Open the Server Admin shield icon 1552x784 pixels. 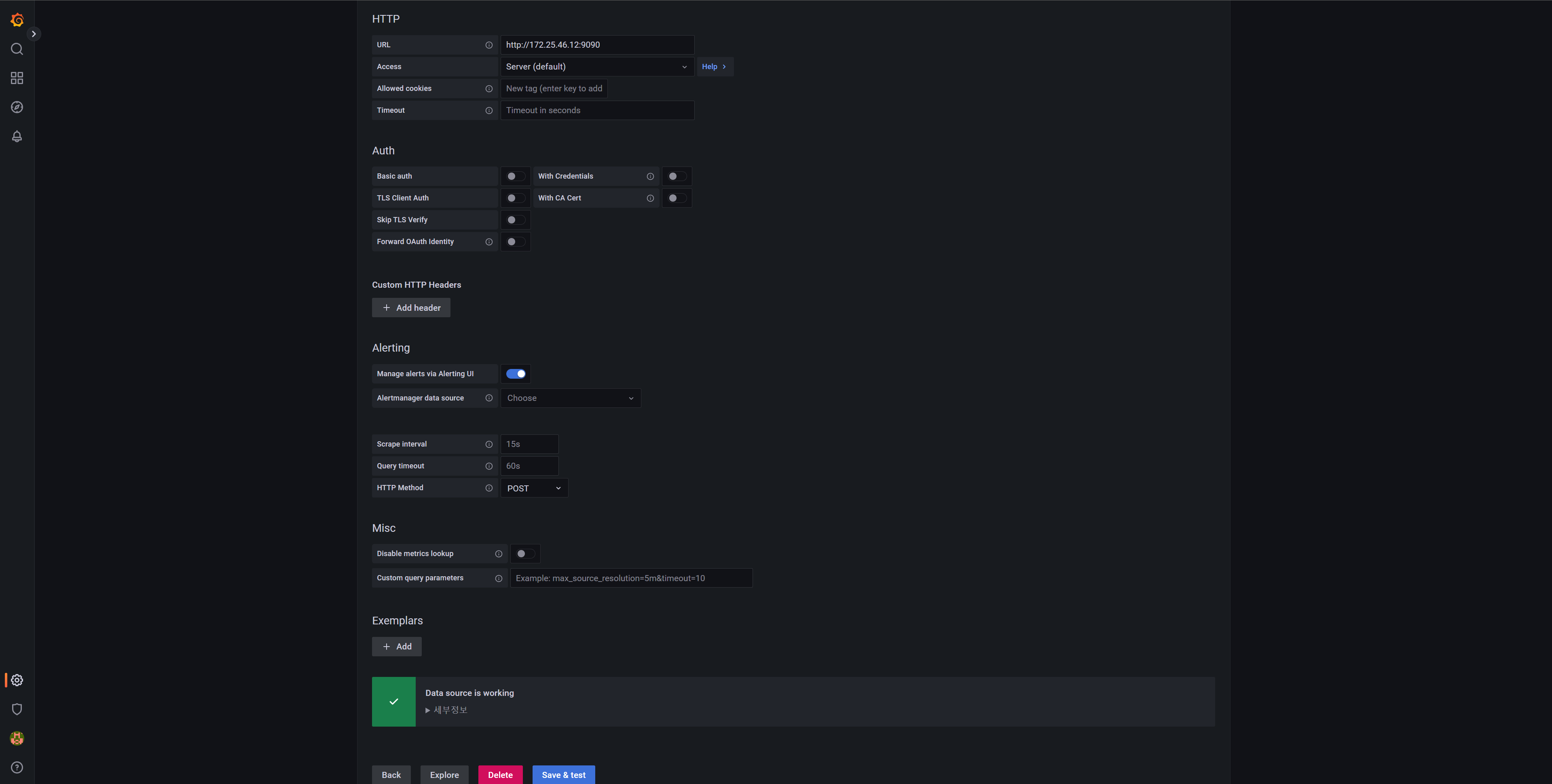17,709
